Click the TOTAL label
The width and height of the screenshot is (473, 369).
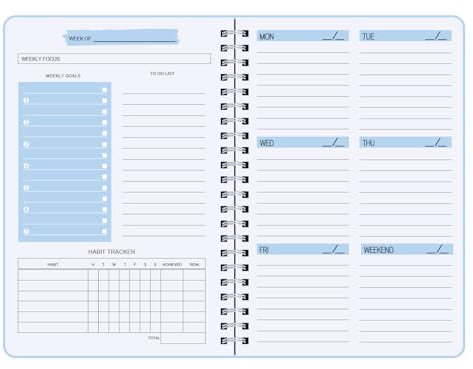click(x=154, y=338)
